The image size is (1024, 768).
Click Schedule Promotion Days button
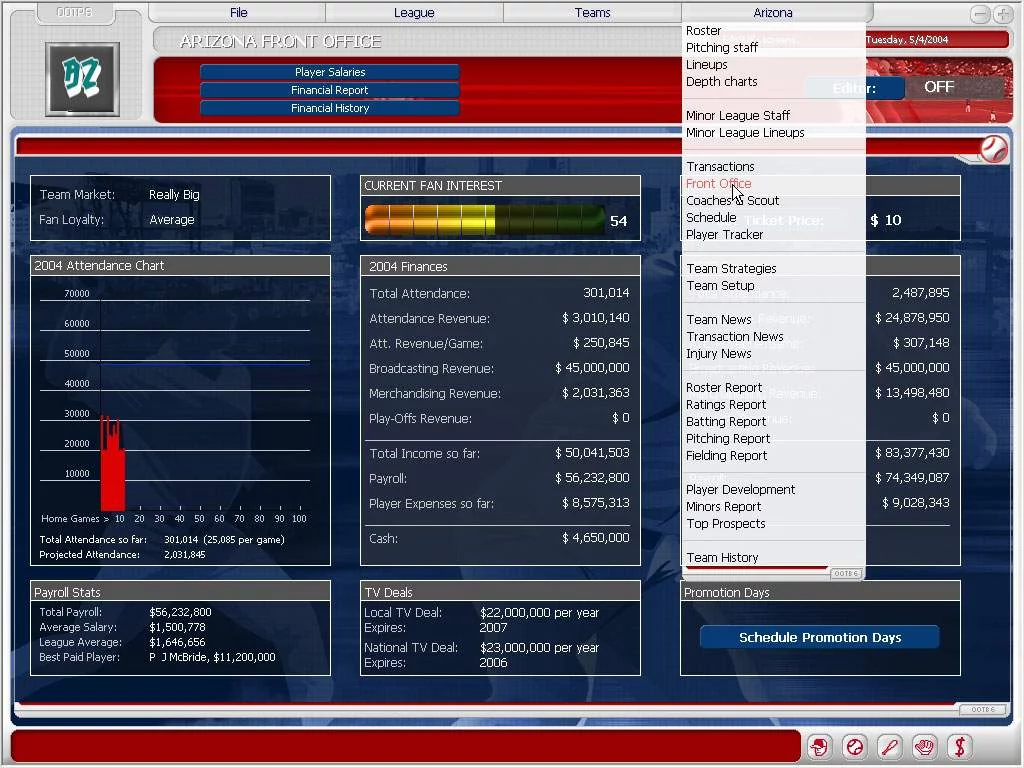tap(820, 637)
